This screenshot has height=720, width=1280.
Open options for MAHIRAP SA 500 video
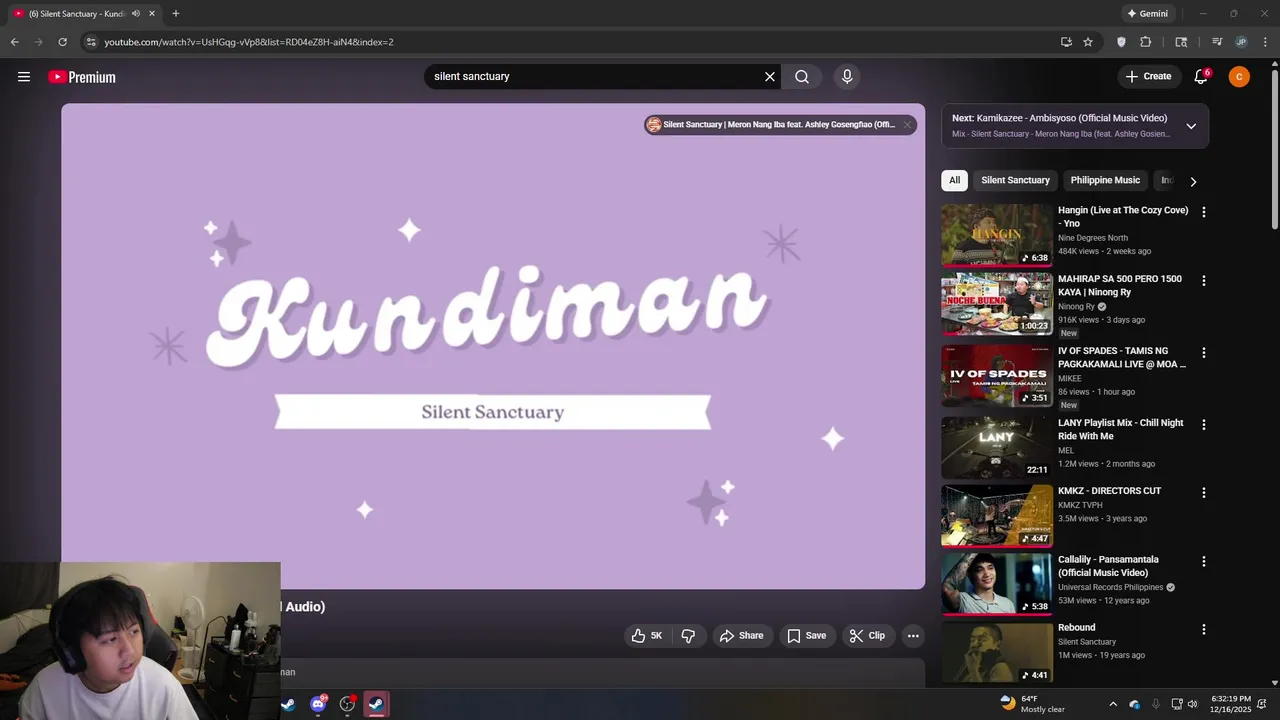pos(1204,281)
